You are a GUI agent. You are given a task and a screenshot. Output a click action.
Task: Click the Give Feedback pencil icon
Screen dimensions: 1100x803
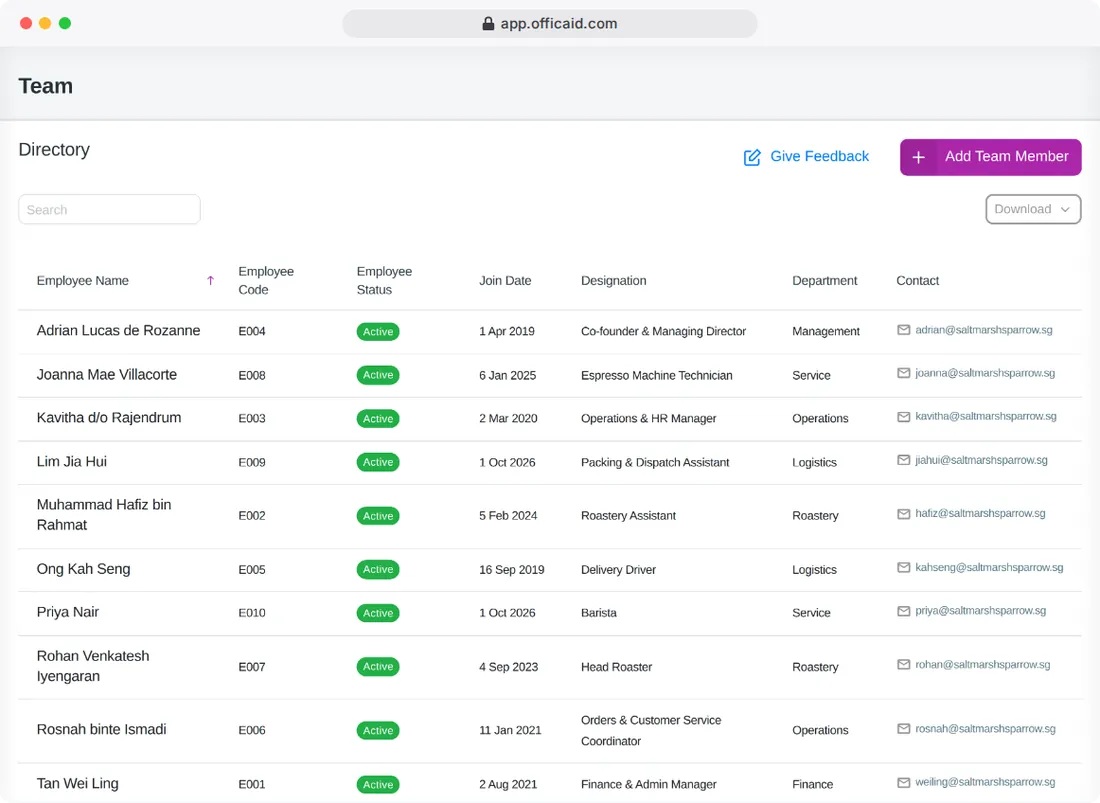752,157
